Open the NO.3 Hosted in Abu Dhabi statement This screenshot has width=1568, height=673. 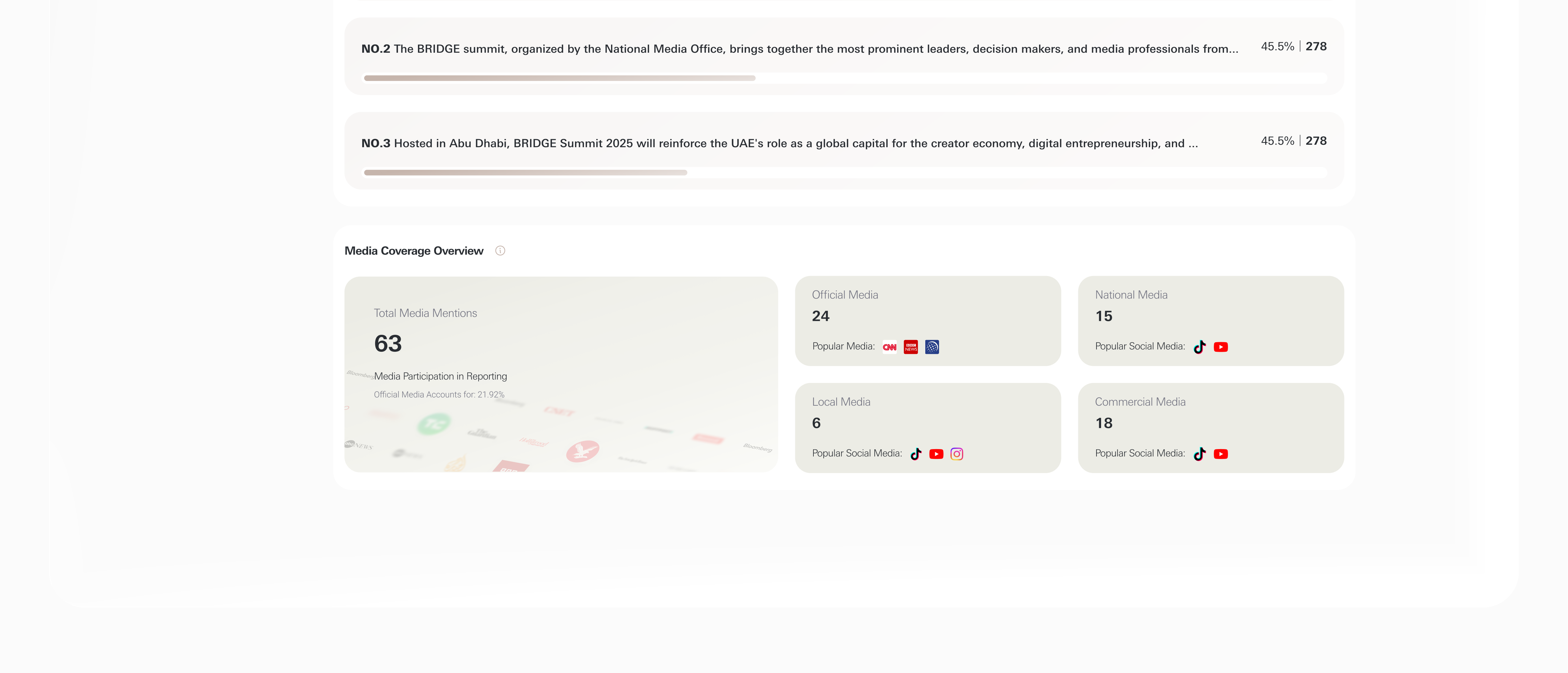(780, 143)
